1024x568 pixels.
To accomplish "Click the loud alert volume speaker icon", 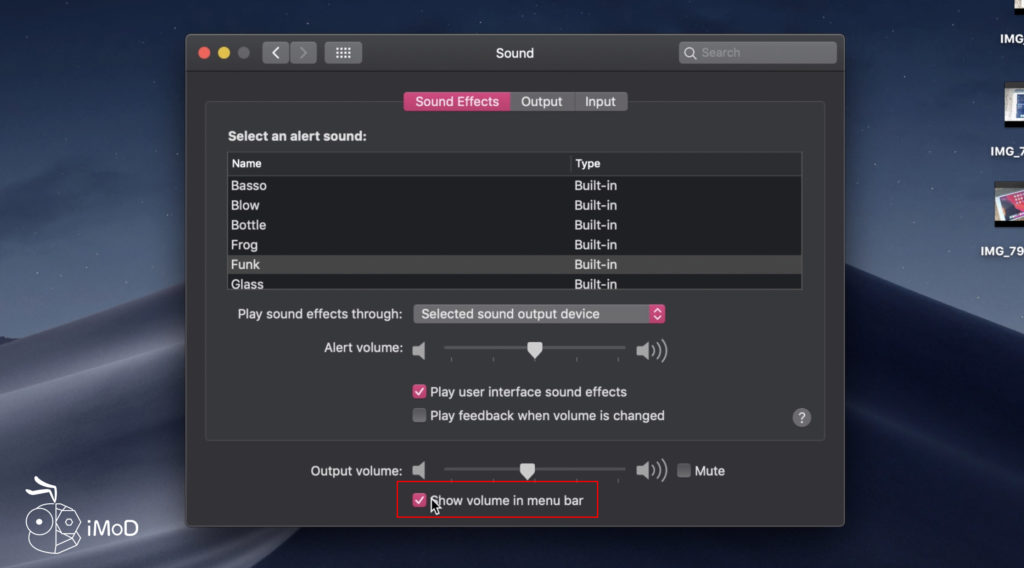I will (x=652, y=351).
